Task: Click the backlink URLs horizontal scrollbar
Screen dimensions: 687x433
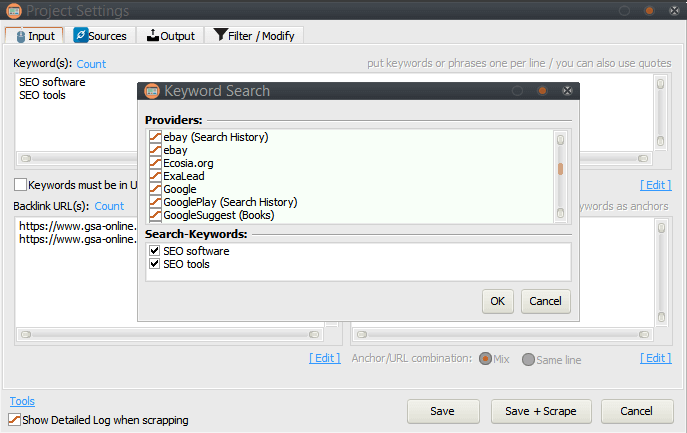Action: click(x=170, y=334)
